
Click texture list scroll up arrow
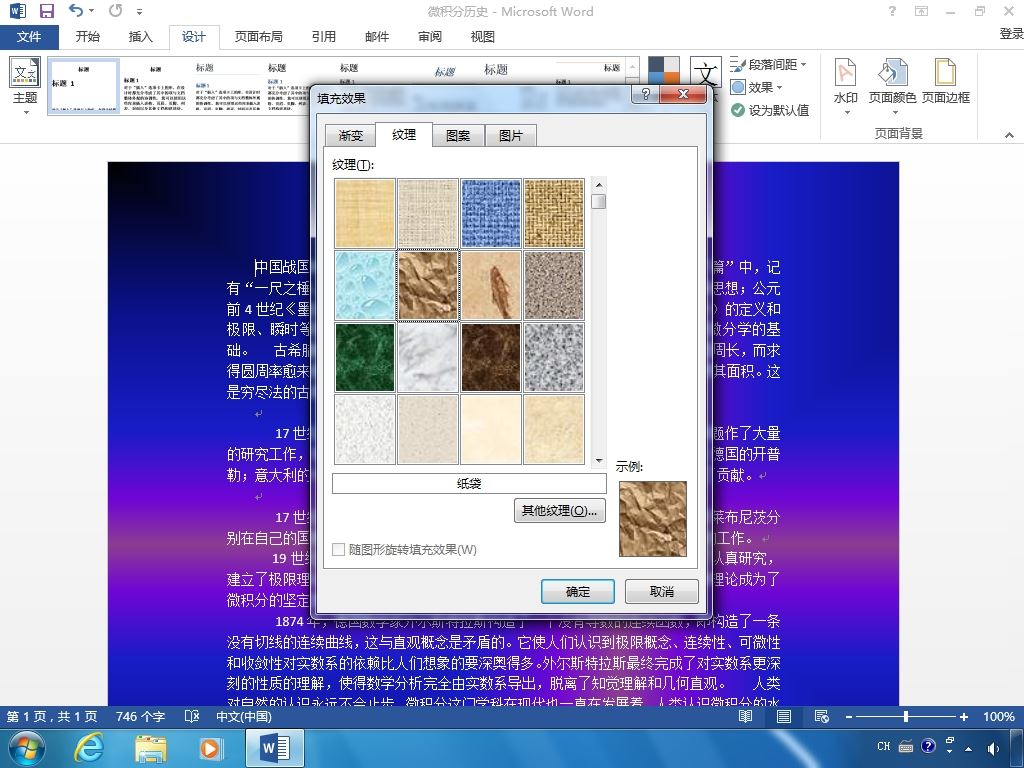pyautogui.click(x=599, y=184)
